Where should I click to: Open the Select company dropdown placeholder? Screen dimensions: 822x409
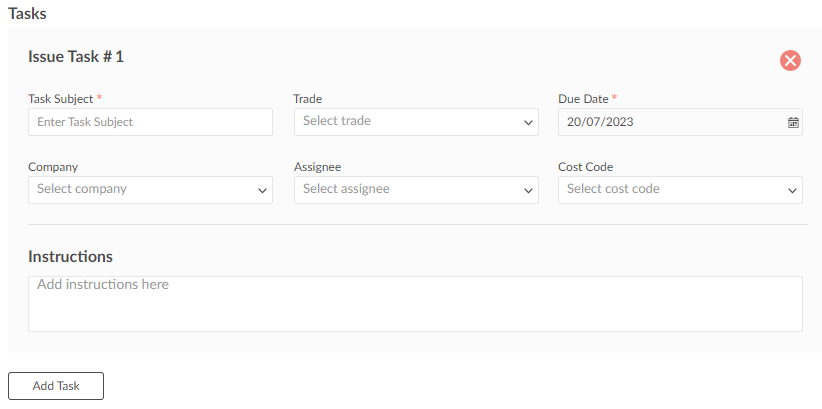82,189
